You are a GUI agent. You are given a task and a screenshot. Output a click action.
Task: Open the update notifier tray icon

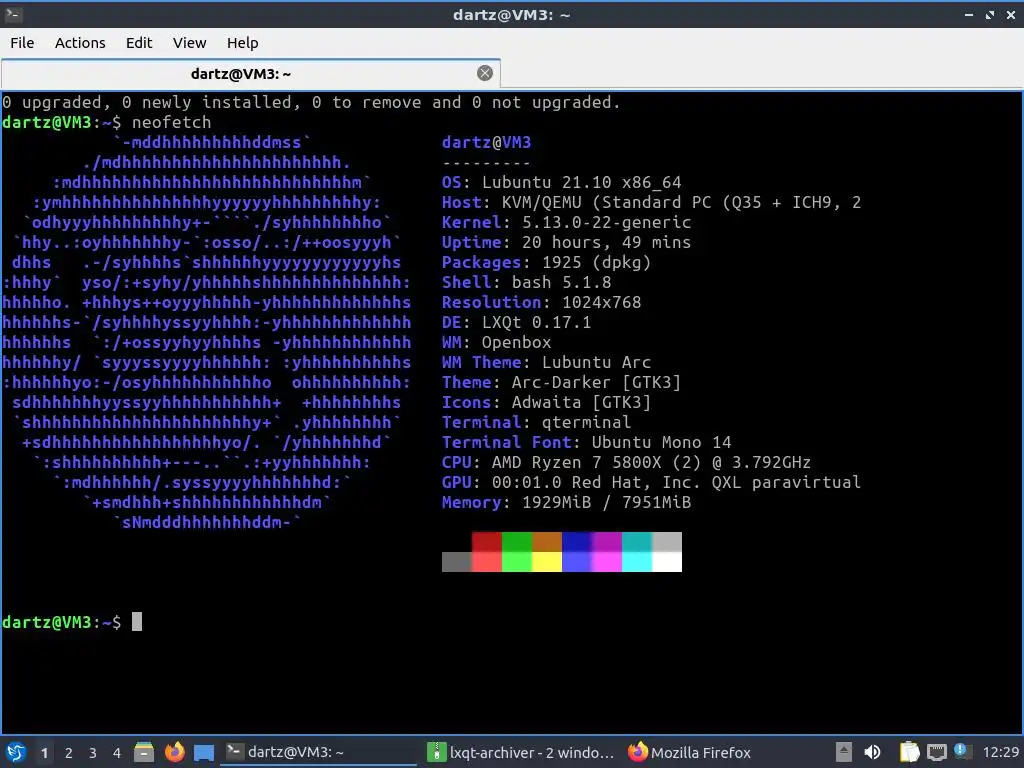point(961,751)
